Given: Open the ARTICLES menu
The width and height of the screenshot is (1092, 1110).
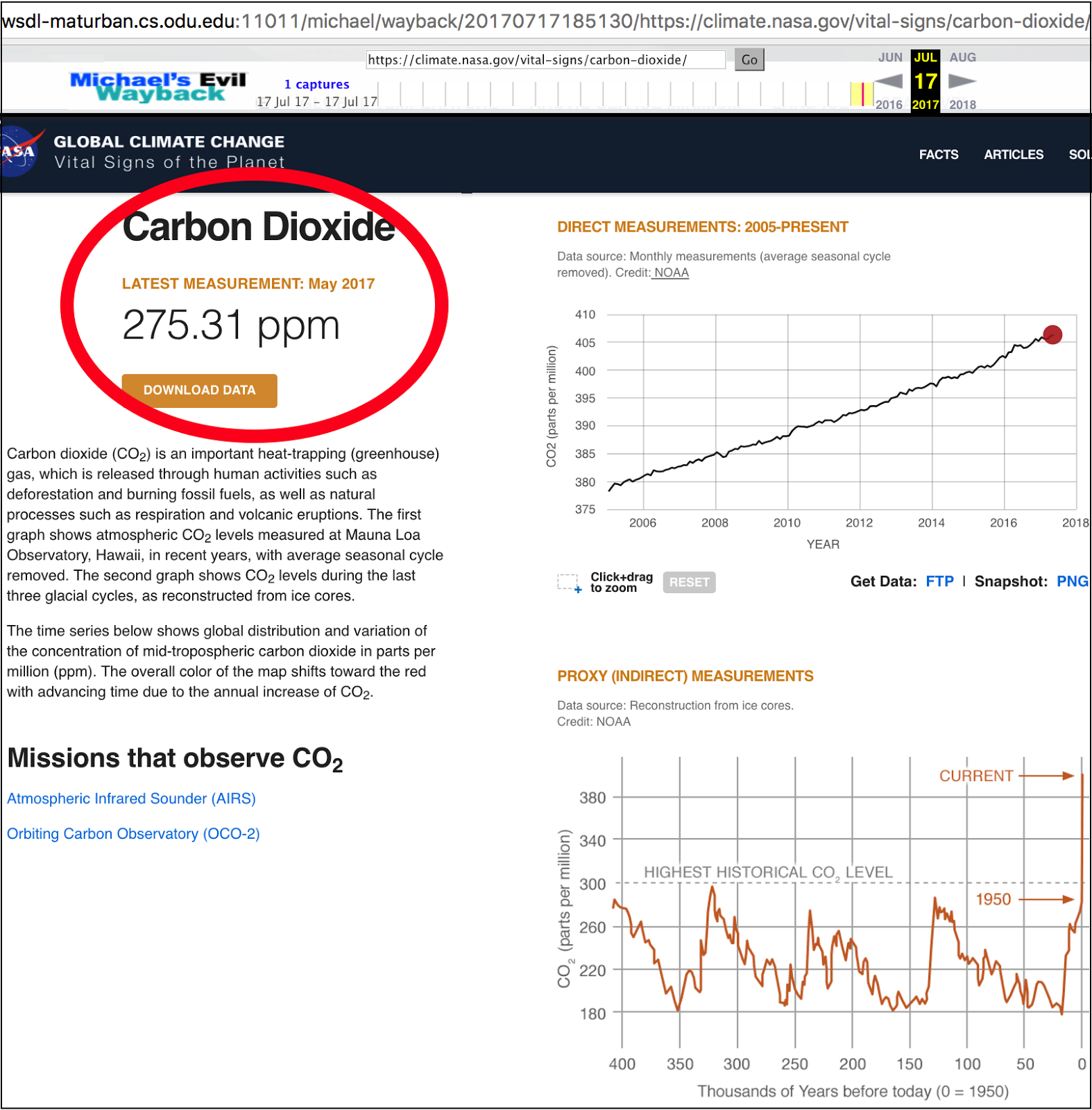Looking at the screenshot, I should coord(1014,155).
